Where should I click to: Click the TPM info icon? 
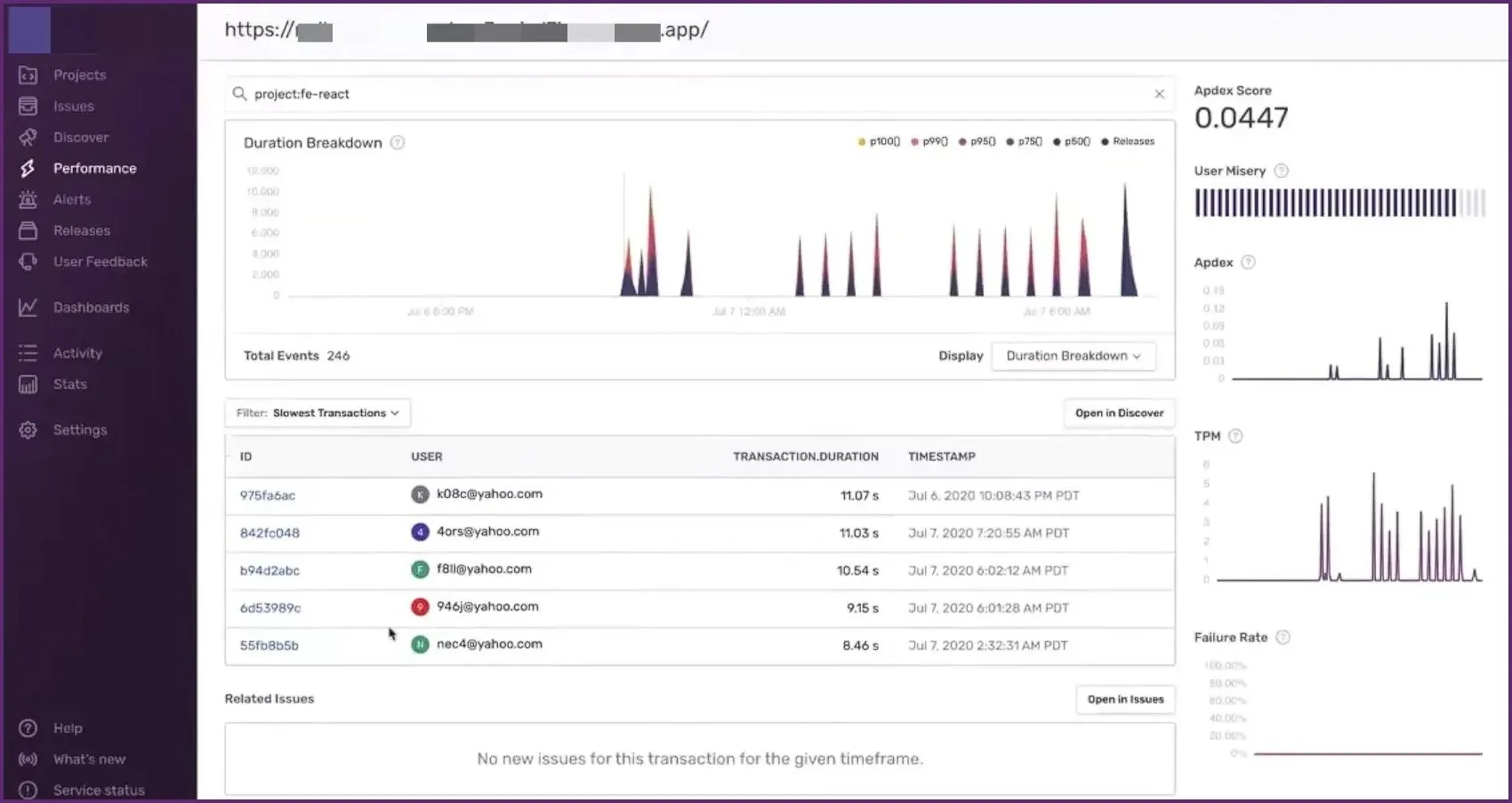pyautogui.click(x=1235, y=436)
